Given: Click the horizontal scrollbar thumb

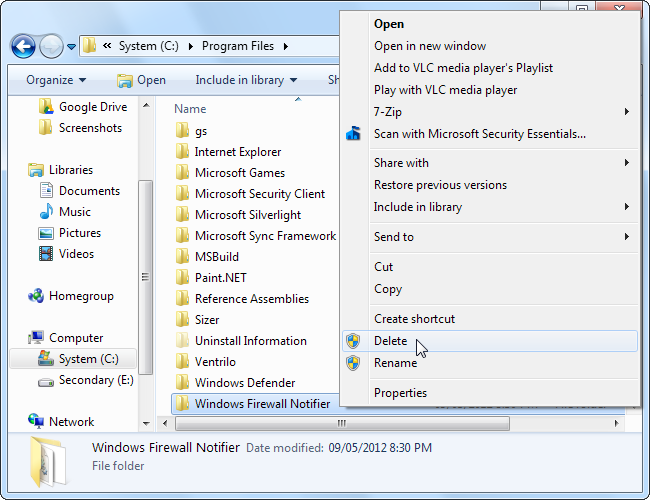Looking at the screenshot, I should (x=342, y=423).
